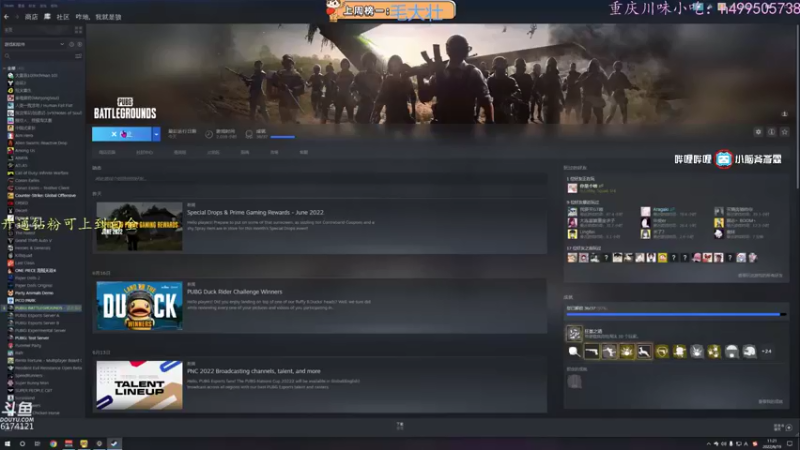Viewport: 800px width, 450px height.
Task: Select PICO PARK in the library list
Action: [25, 301]
